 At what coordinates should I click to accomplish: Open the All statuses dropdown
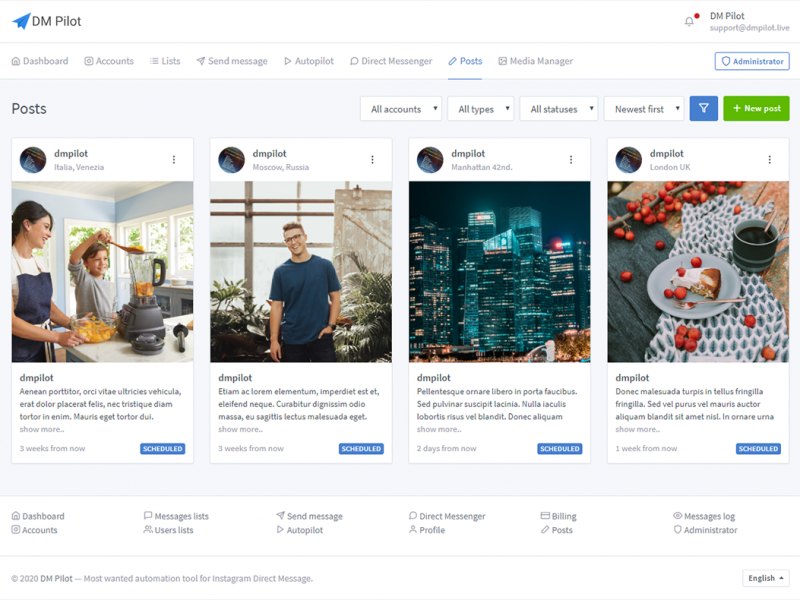click(559, 109)
